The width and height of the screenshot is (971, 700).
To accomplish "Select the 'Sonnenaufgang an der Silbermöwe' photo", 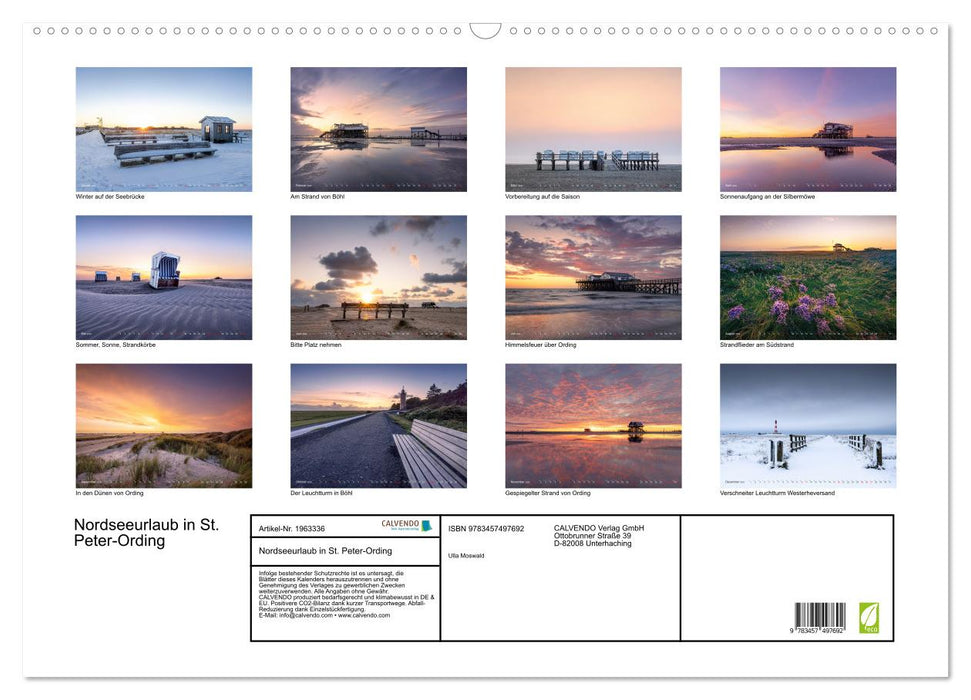I will pyautogui.click(x=808, y=129).
